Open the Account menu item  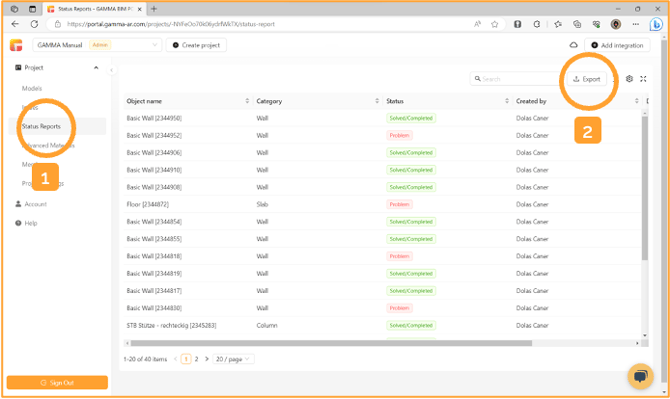click(x=35, y=204)
